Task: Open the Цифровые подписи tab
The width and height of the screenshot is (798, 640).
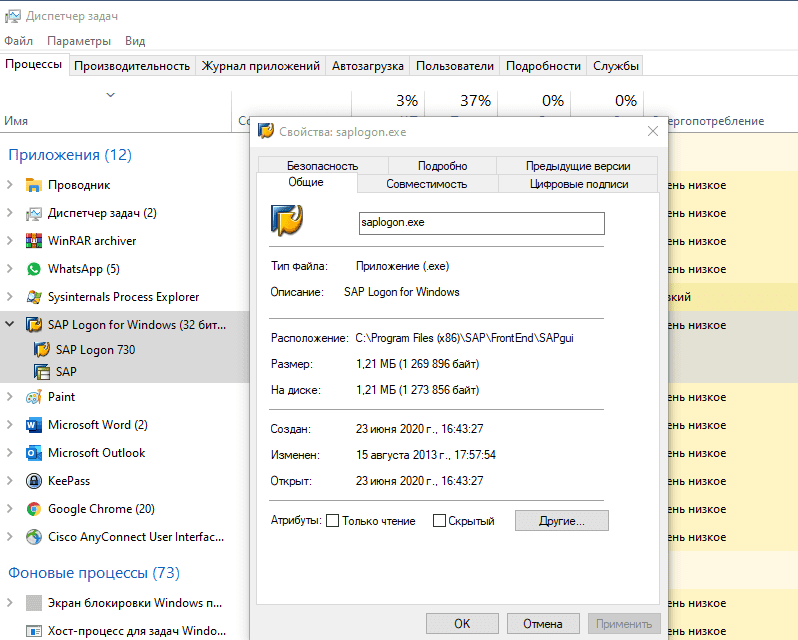Action: [579, 184]
